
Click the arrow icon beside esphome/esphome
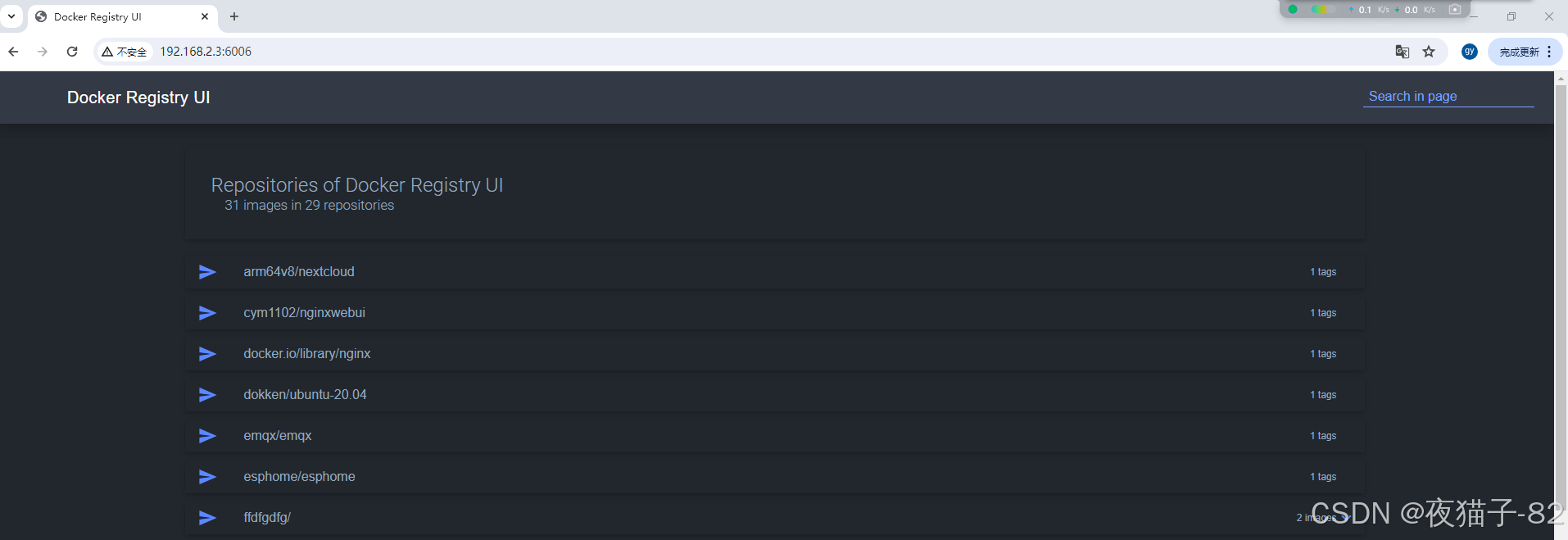(x=207, y=476)
